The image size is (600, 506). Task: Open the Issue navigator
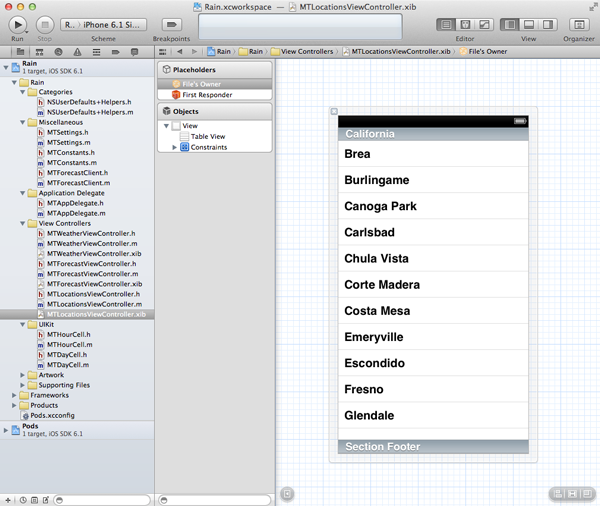pos(77,52)
